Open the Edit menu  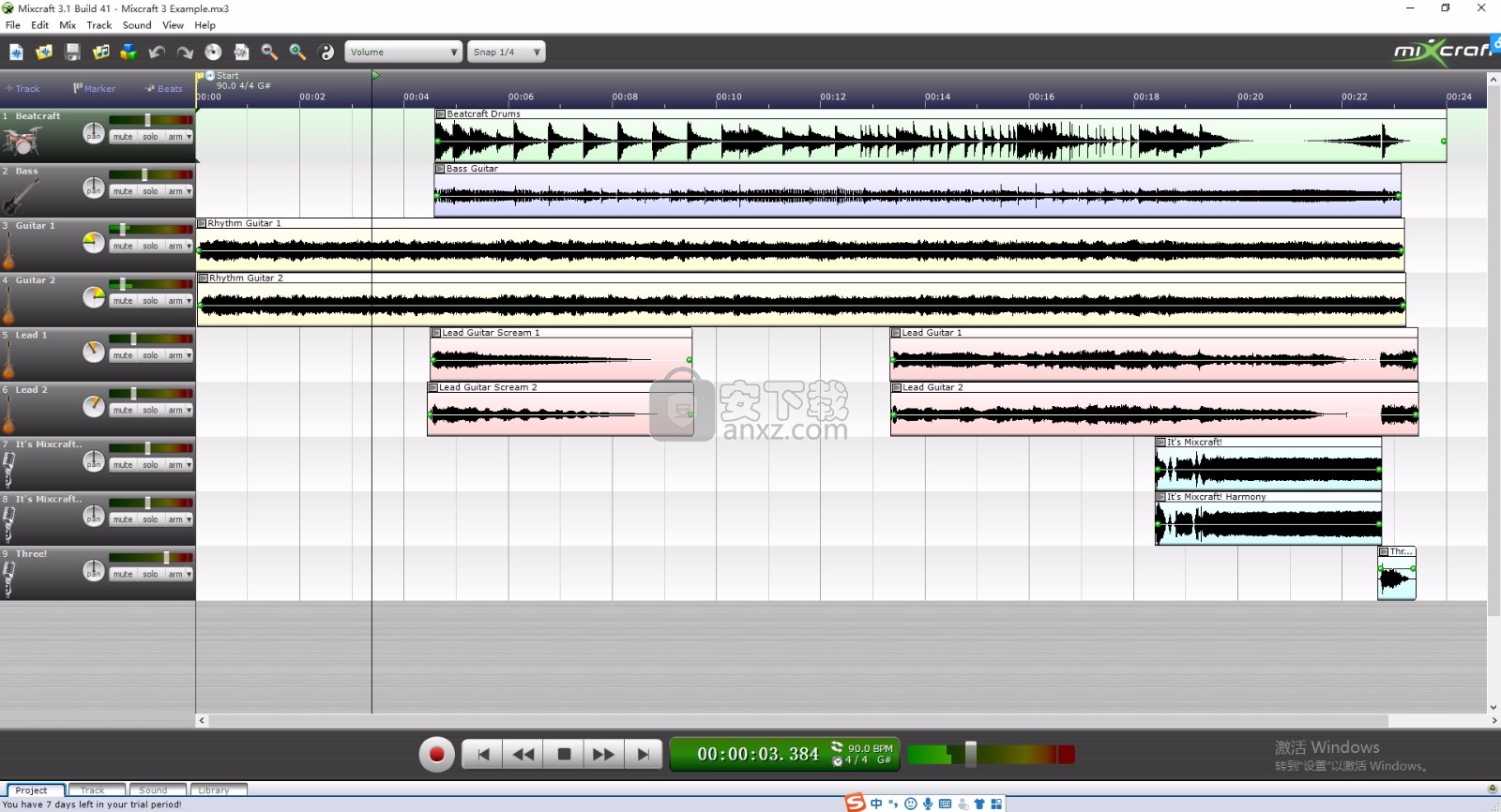pos(39,25)
